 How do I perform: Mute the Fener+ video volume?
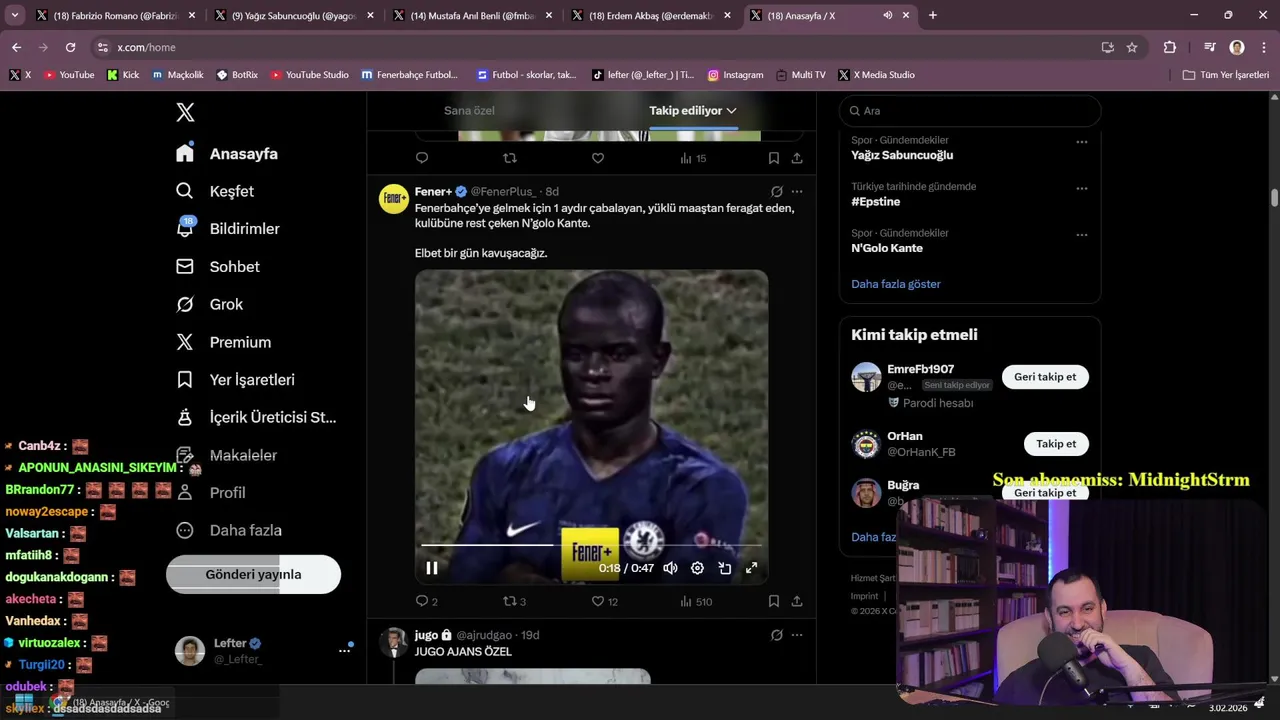pos(670,568)
